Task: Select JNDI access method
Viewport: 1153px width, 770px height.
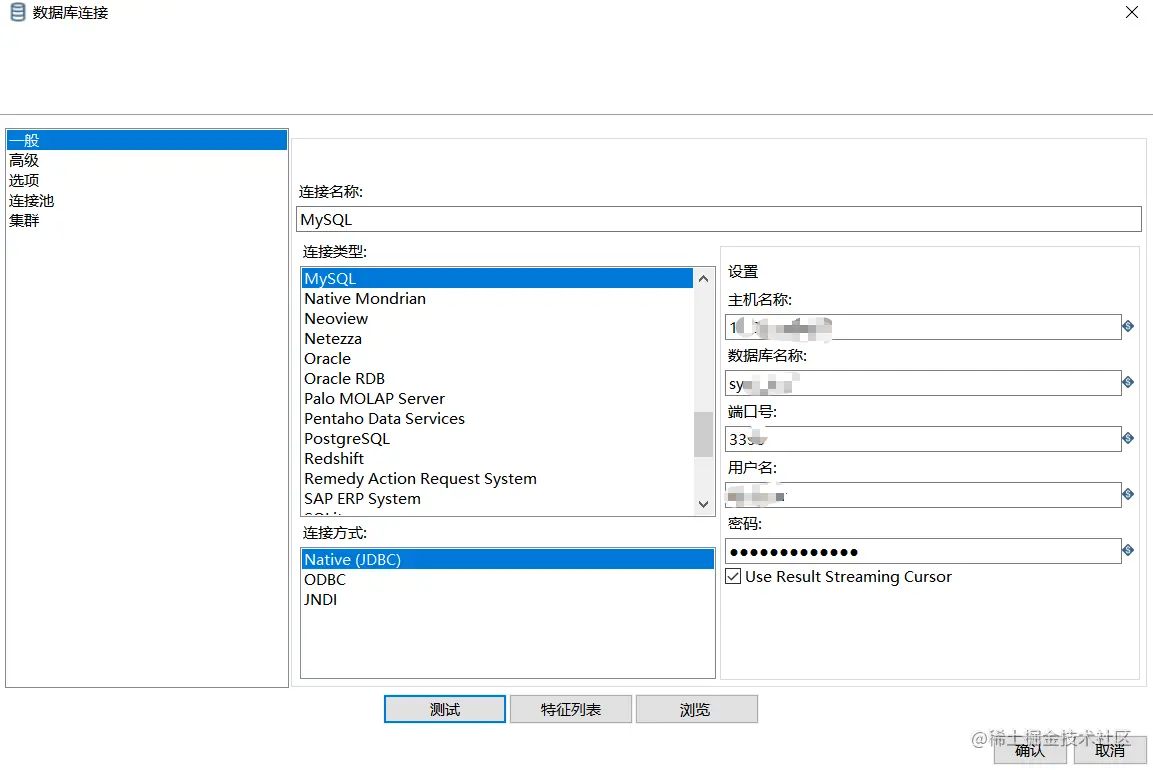Action: pos(507,599)
